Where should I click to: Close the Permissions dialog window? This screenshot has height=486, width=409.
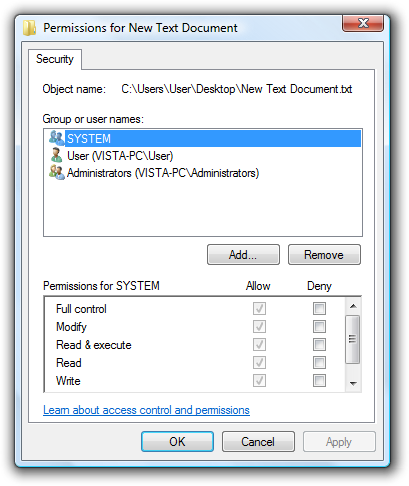coord(363,23)
